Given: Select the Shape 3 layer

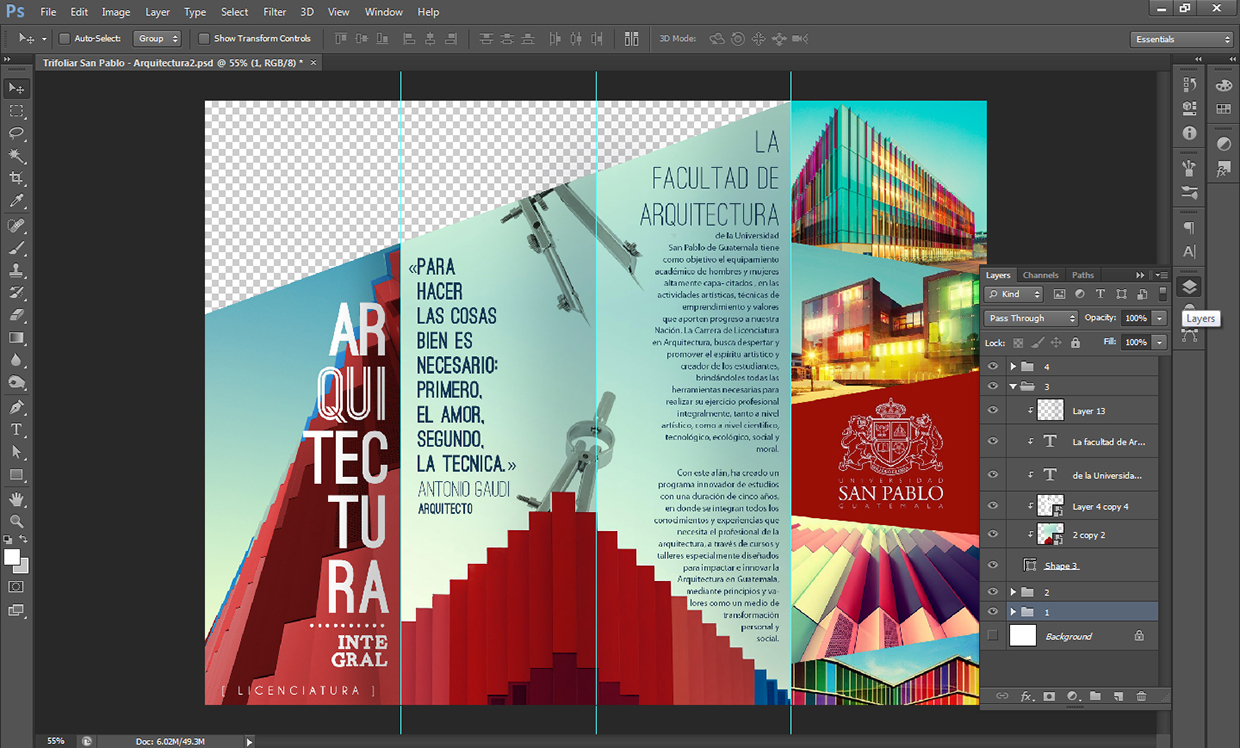Looking at the screenshot, I should [x=1062, y=566].
